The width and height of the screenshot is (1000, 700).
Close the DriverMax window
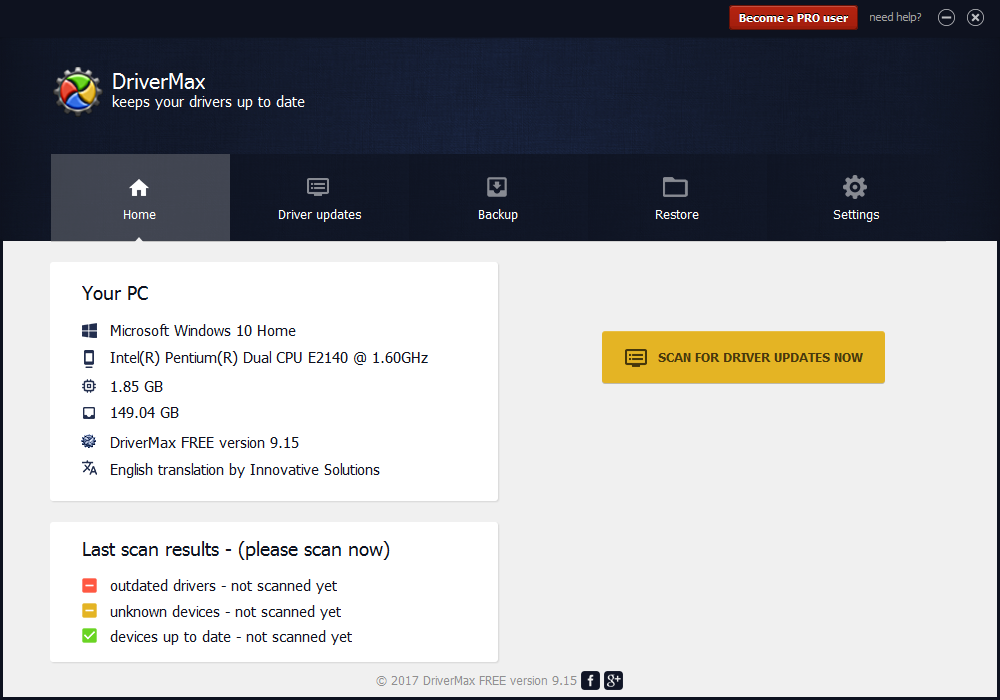click(x=975, y=18)
